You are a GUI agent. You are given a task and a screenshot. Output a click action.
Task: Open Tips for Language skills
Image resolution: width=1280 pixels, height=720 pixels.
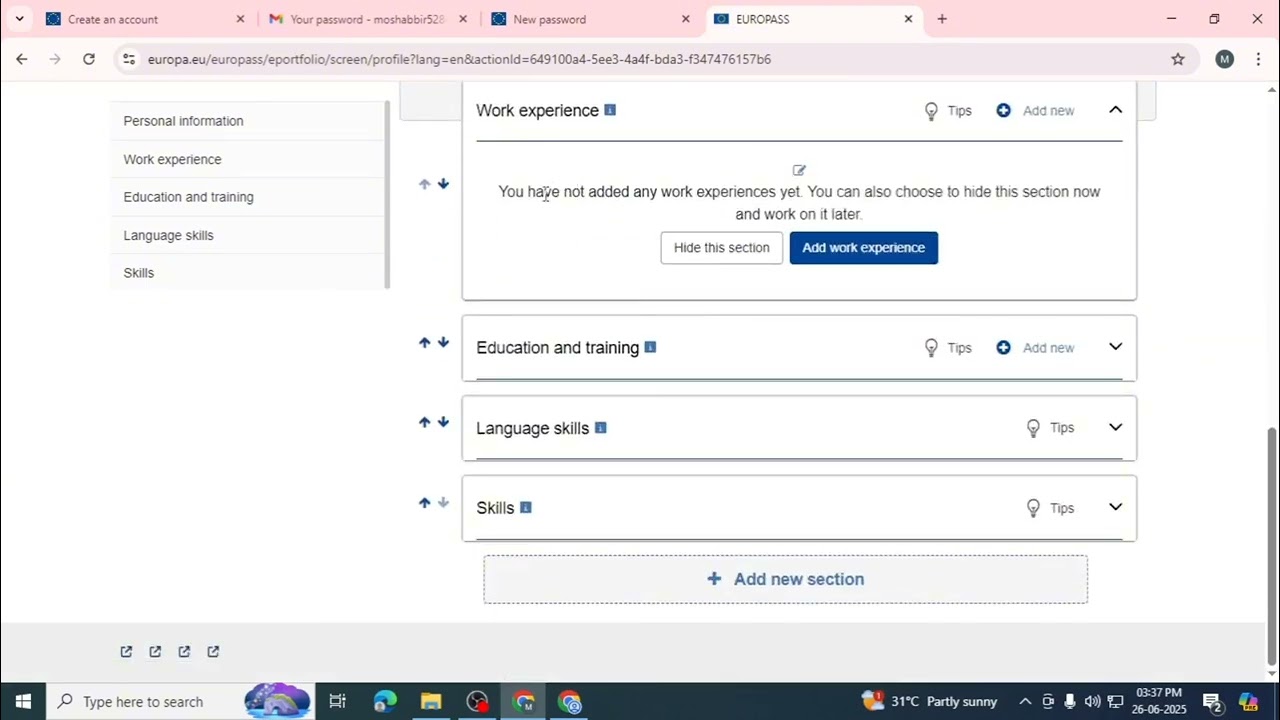(1050, 428)
